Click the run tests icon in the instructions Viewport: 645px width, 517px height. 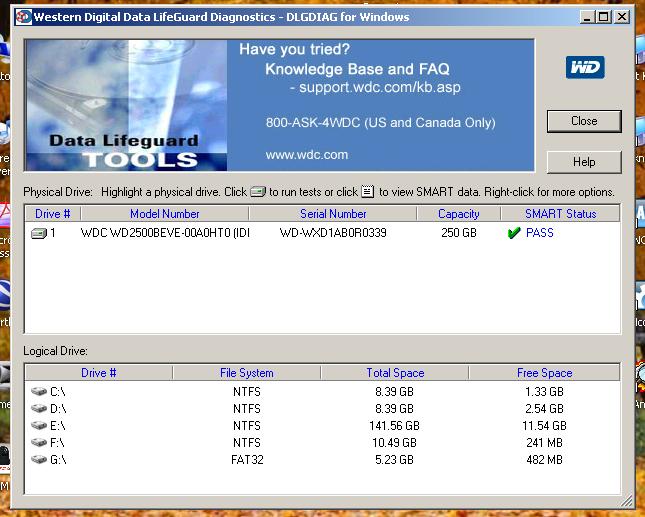click(258, 192)
